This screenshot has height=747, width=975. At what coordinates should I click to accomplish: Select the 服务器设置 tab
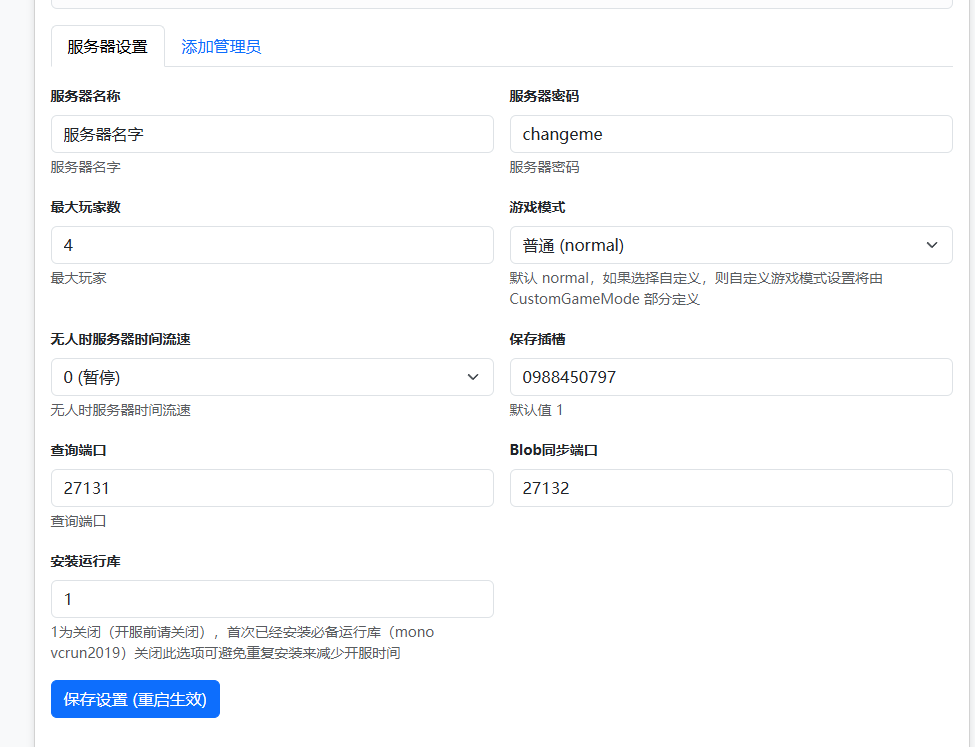click(107, 47)
